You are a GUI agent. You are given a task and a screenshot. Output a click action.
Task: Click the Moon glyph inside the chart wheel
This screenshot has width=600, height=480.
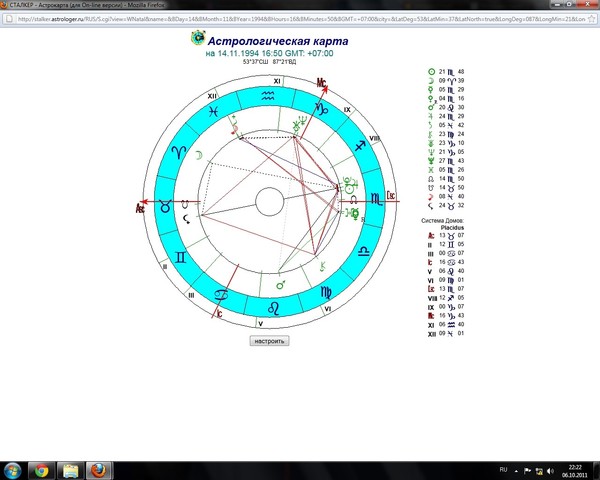[199, 155]
